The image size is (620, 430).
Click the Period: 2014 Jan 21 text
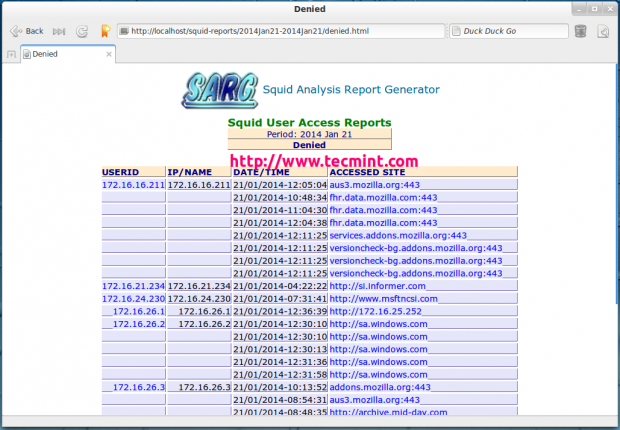[x=309, y=134]
